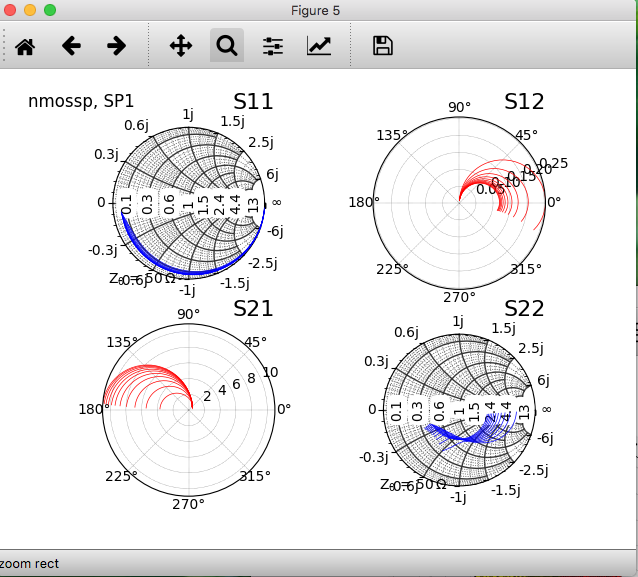This screenshot has height=577, width=638.
Task: Toggle the Zoom to rectangle tool
Action: tap(227, 45)
